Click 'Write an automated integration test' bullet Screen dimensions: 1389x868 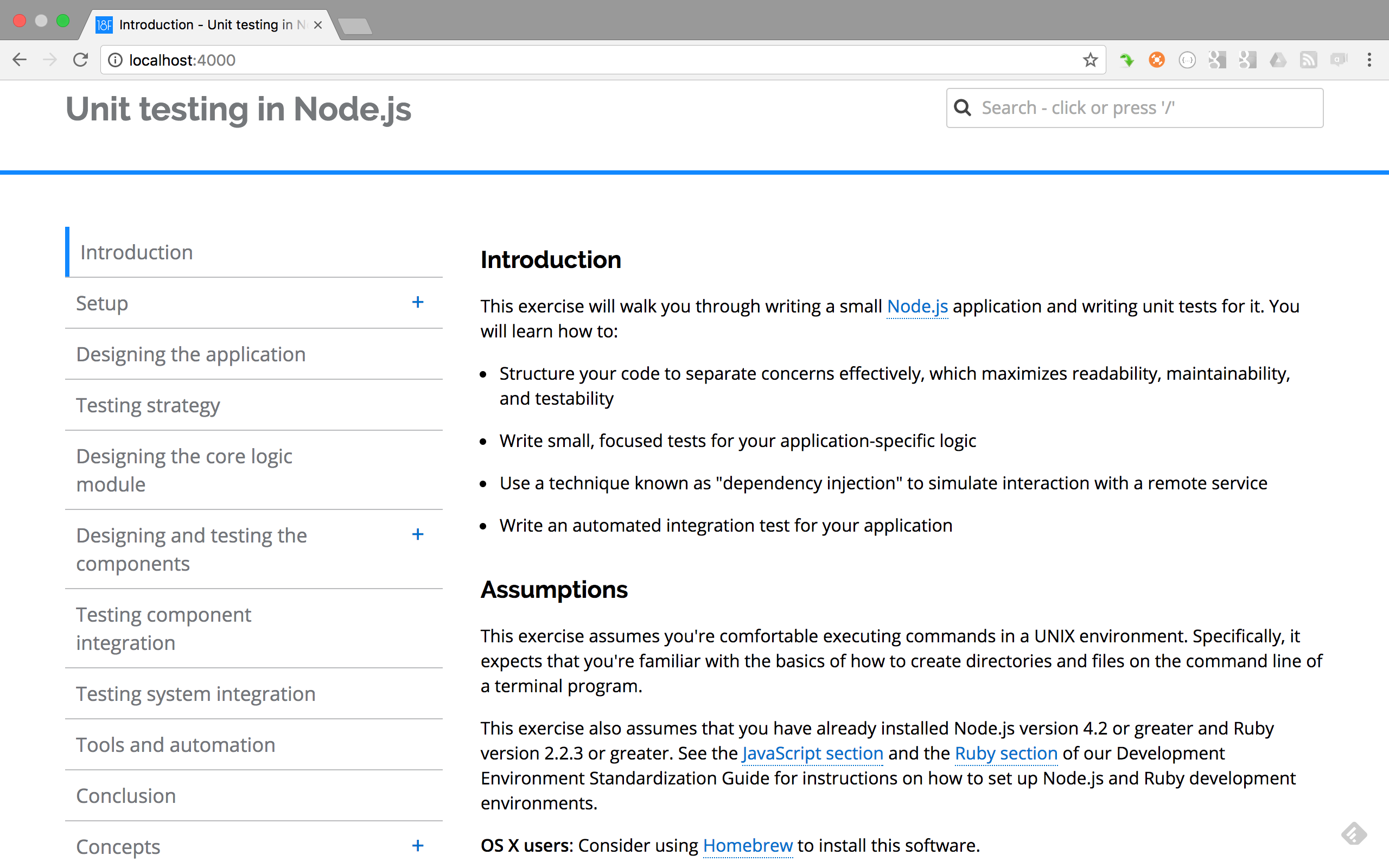(x=726, y=526)
